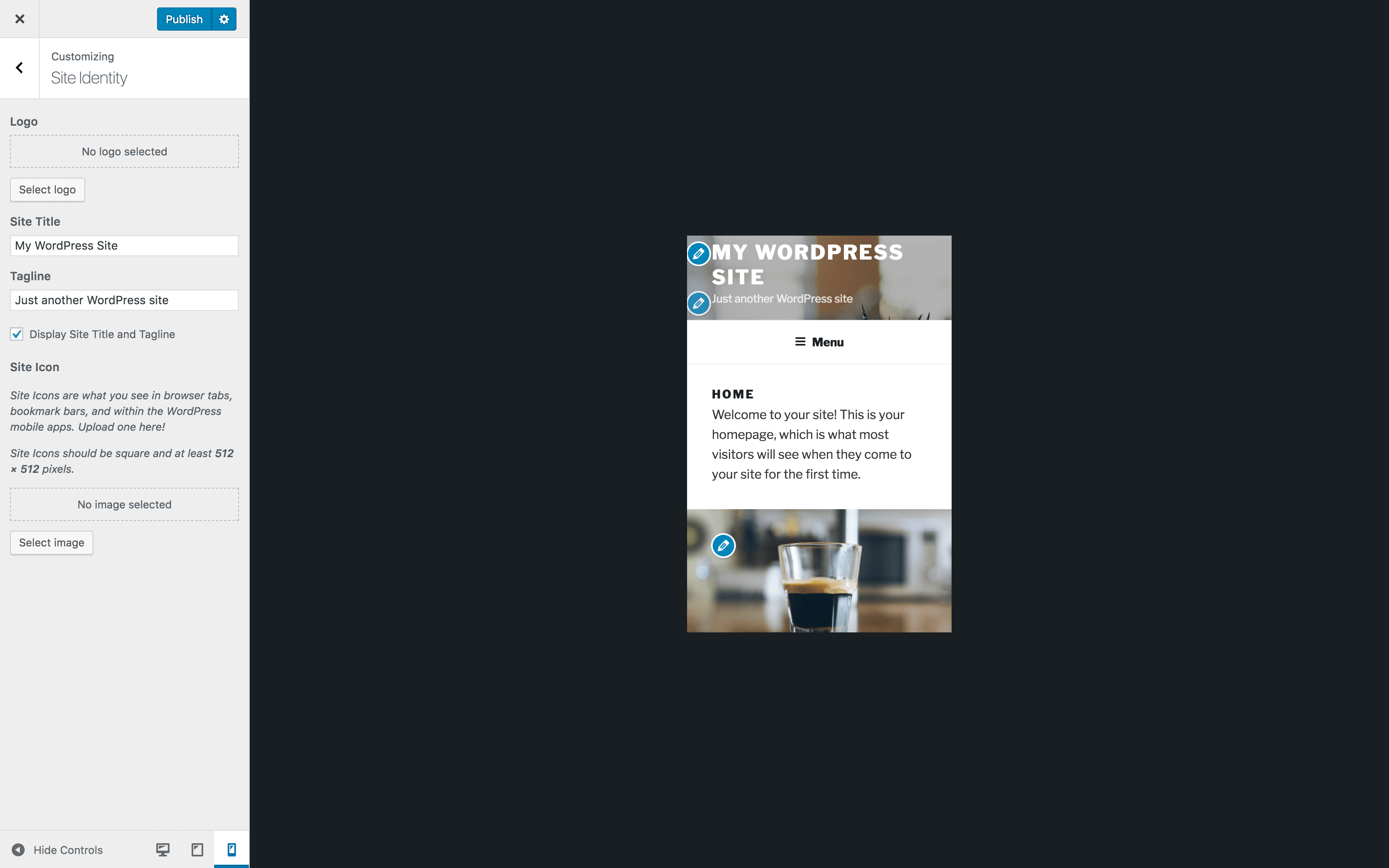The height and width of the screenshot is (868, 1389).
Task: Click Publish to save changes
Action: [x=183, y=18]
